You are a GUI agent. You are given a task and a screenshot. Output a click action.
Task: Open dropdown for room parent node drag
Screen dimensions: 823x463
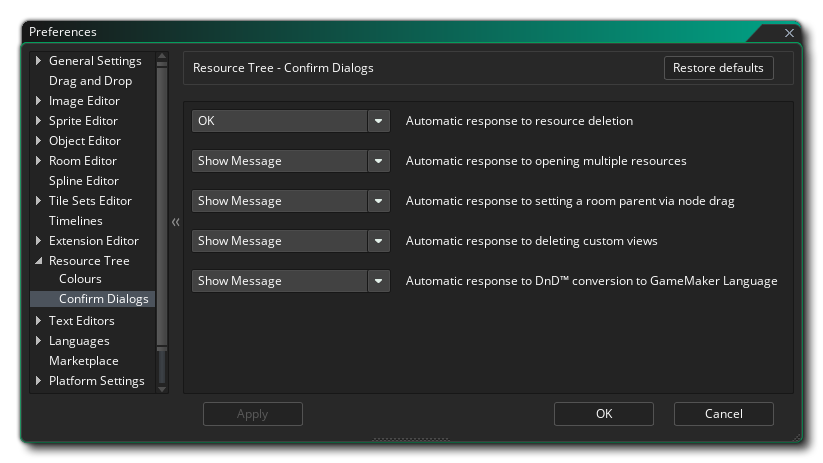pyautogui.click(x=379, y=201)
